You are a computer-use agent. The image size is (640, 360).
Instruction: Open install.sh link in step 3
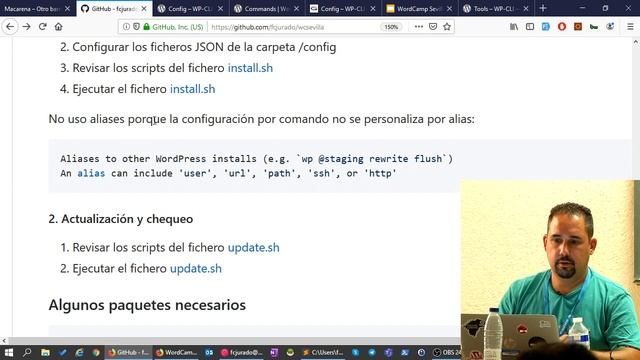(250, 68)
